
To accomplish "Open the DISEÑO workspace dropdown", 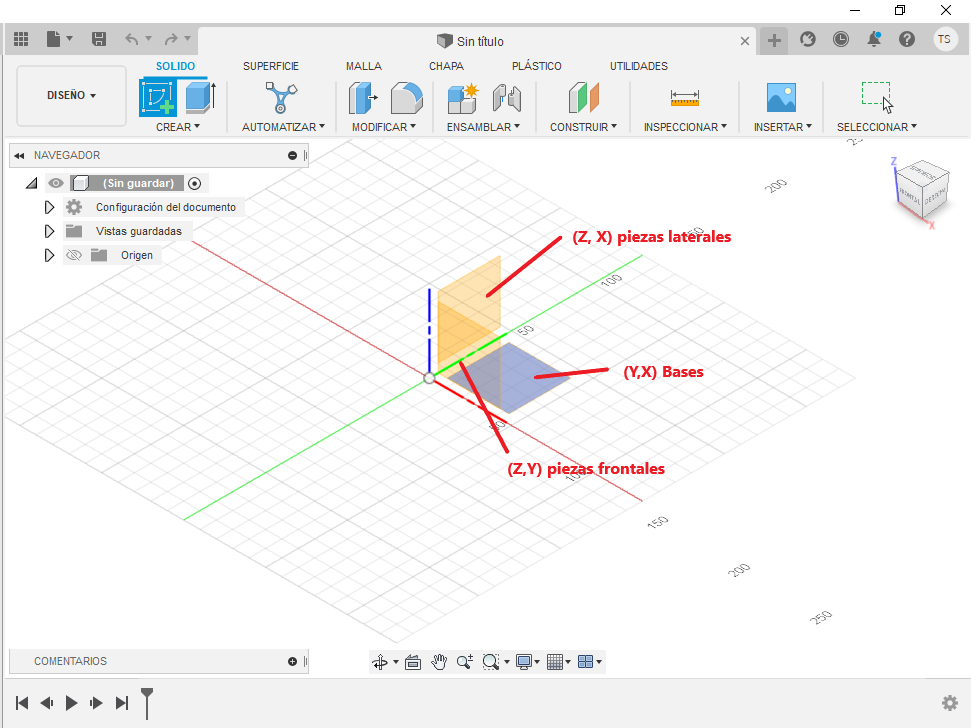I will coord(71,95).
